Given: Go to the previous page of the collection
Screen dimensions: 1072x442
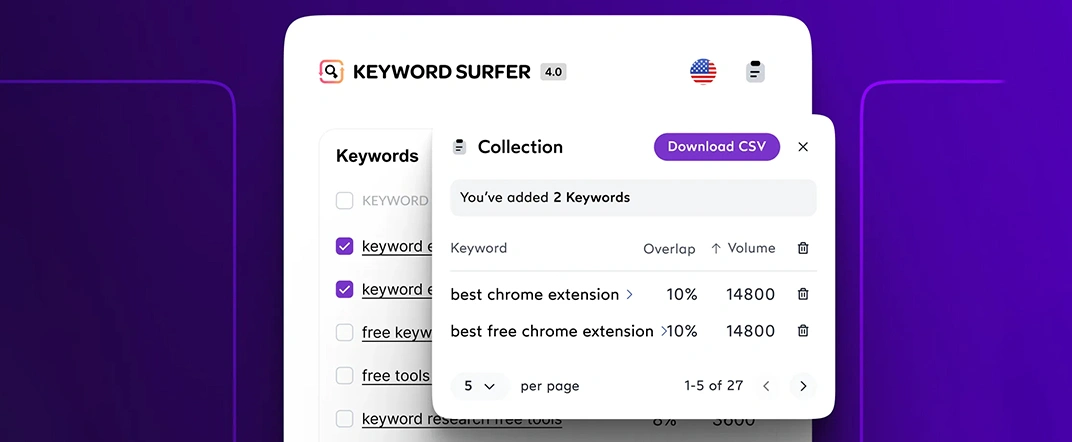Looking at the screenshot, I should pos(766,386).
